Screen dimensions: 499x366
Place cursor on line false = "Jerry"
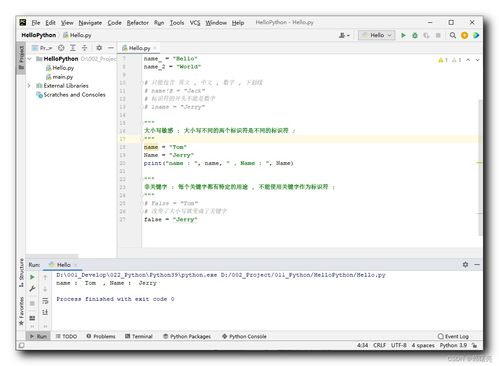pos(170,219)
